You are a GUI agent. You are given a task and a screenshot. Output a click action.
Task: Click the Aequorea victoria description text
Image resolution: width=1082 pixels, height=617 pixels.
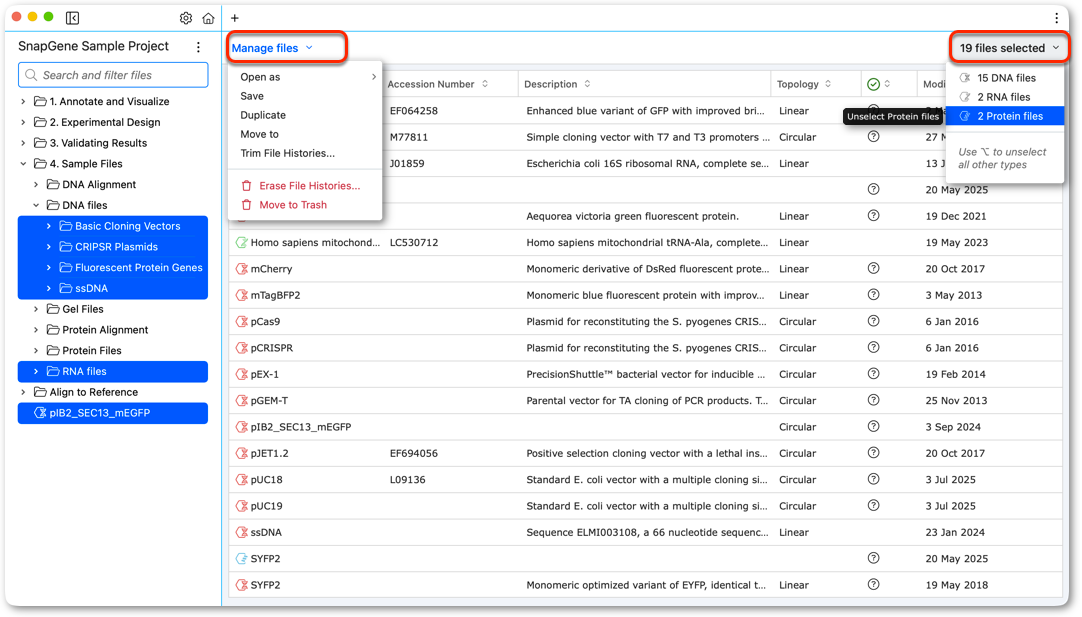pos(633,217)
